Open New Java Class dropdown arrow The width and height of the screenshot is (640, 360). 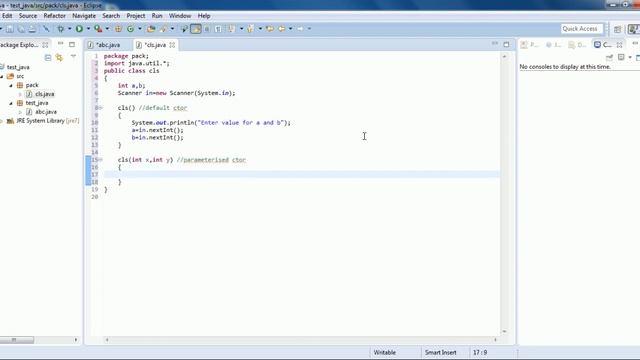click(140, 29)
